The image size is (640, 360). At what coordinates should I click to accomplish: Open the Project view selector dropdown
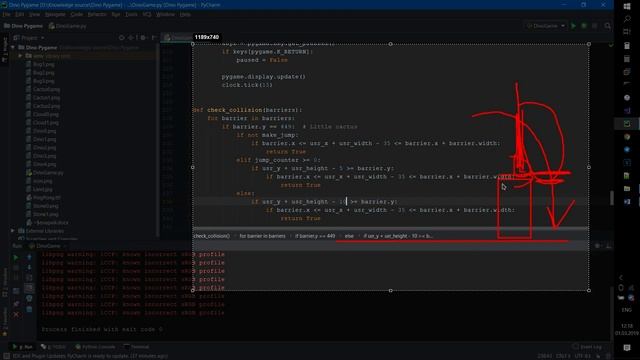(x=29, y=38)
